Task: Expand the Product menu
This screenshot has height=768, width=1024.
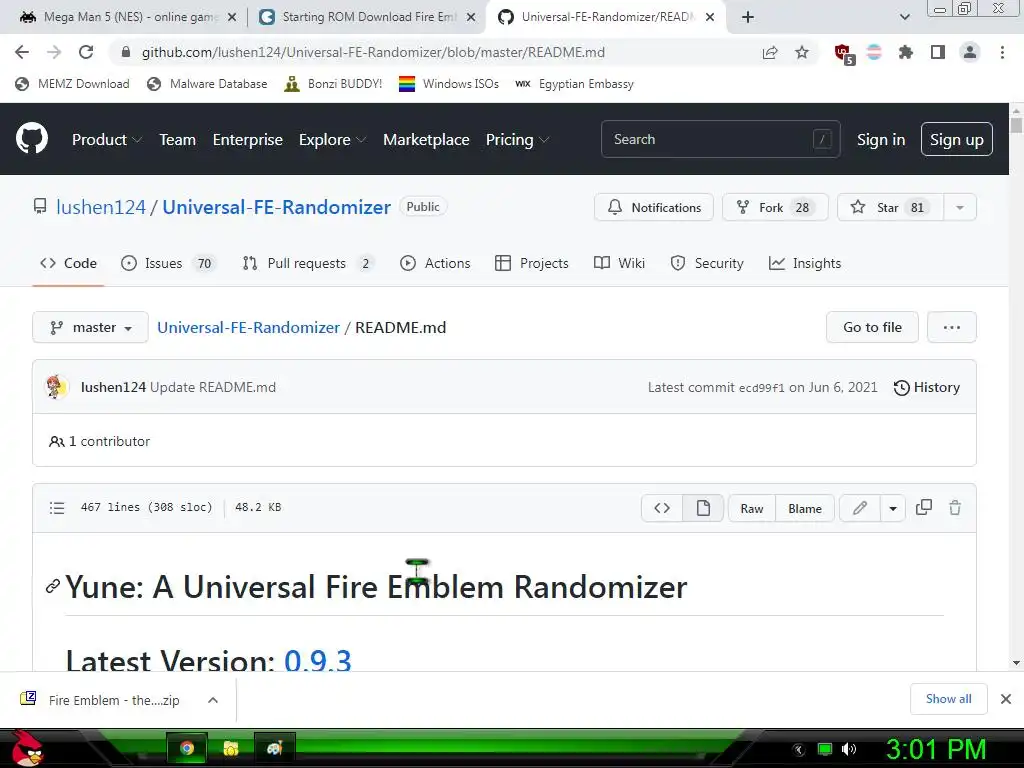Action: 106,140
